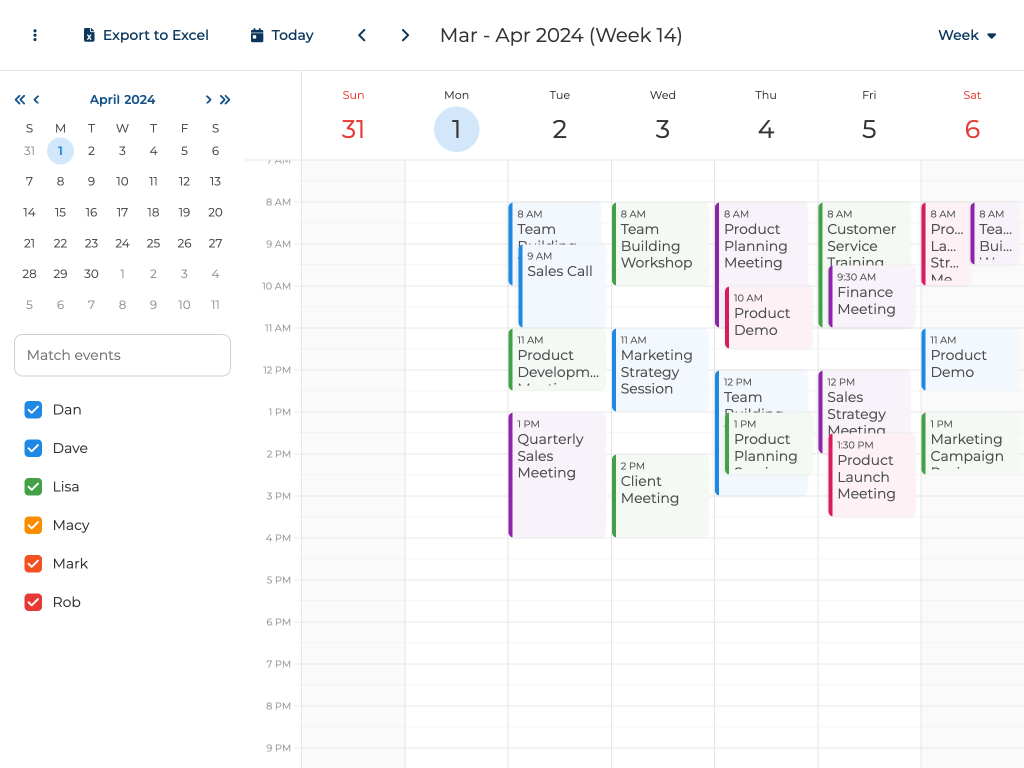
Task: Select April 17 in the mini calendar
Action: coord(122,212)
